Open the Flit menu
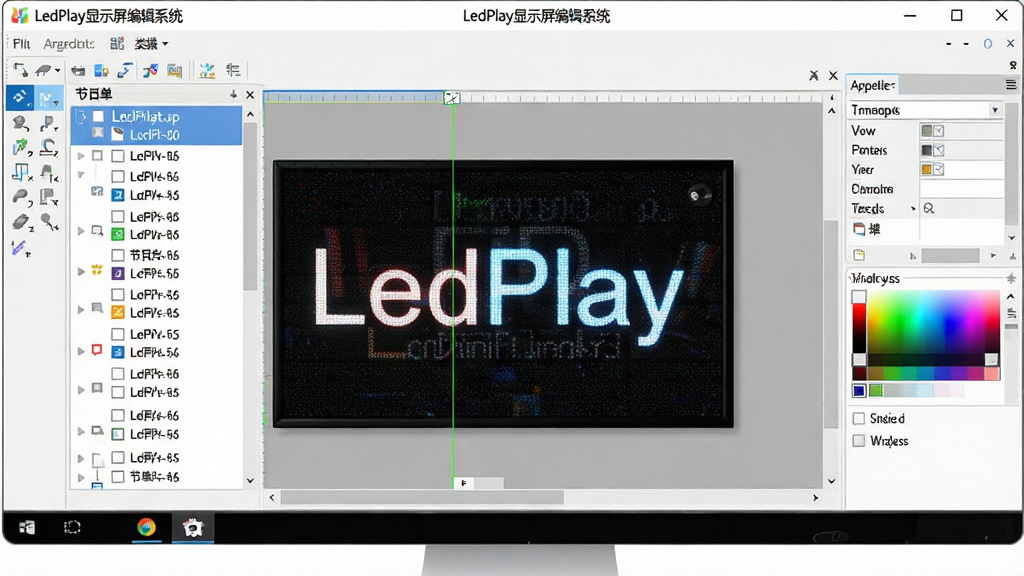The height and width of the screenshot is (576, 1024). 22,44
